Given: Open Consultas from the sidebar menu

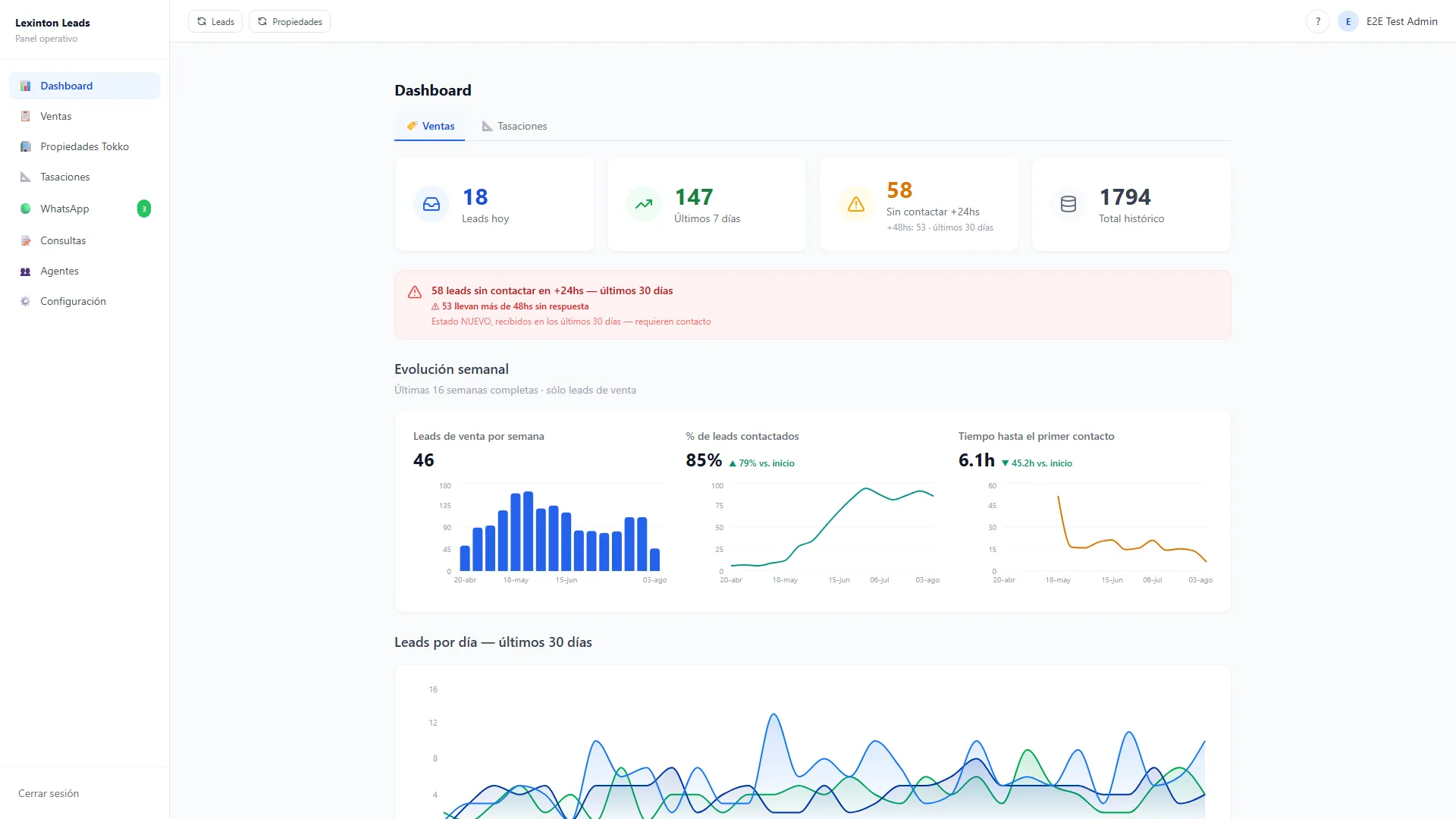Looking at the screenshot, I should tap(85, 240).
